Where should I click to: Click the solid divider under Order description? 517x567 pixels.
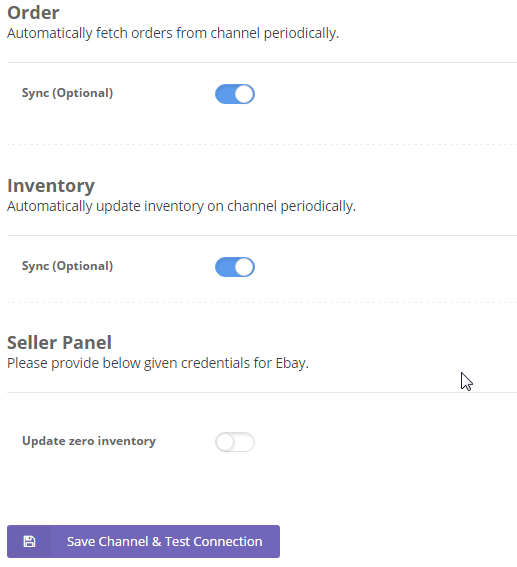tap(262, 63)
